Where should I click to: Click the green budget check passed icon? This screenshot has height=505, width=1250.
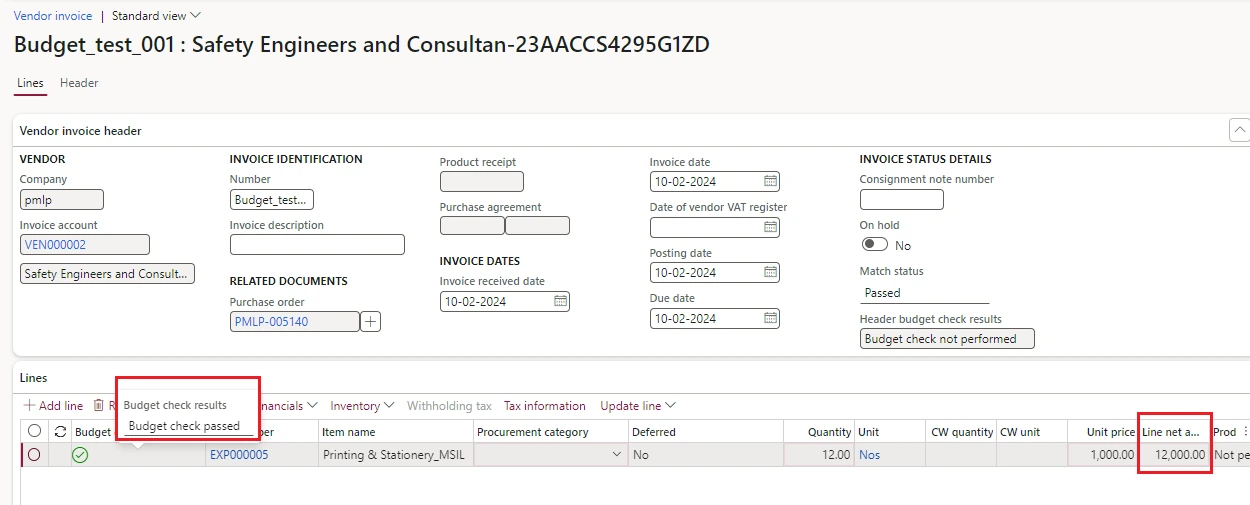point(80,455)
